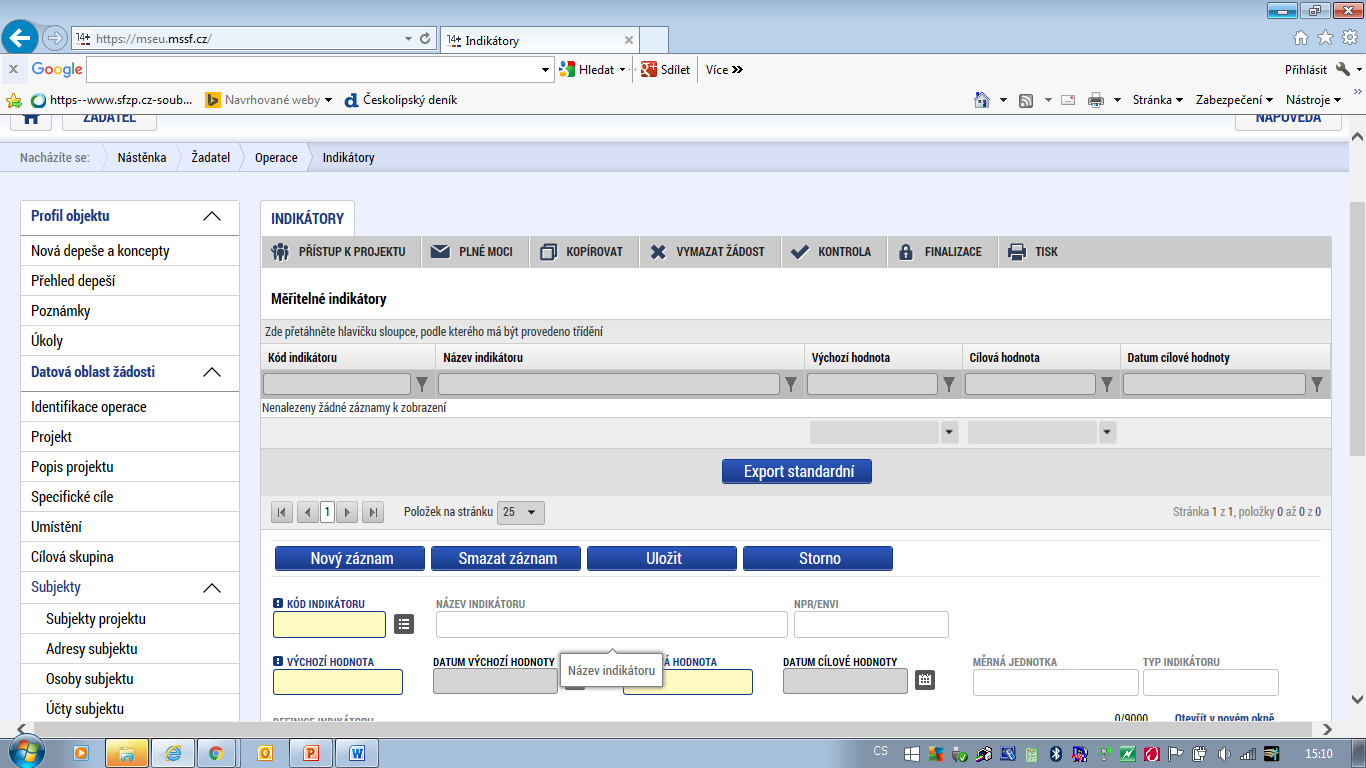Click the Nový záznam button
Viewport: 1366px width, 768px height.
(x=350, y=558)
